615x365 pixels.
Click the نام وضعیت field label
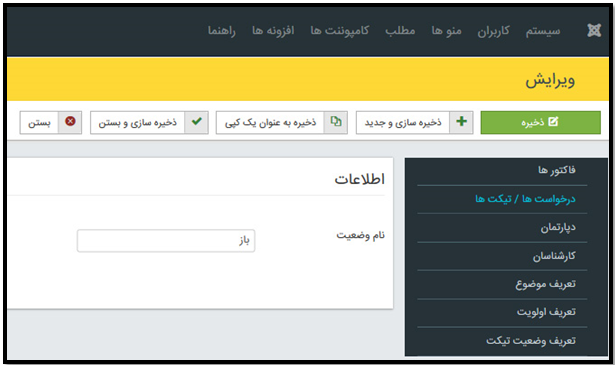click(360, 236)
